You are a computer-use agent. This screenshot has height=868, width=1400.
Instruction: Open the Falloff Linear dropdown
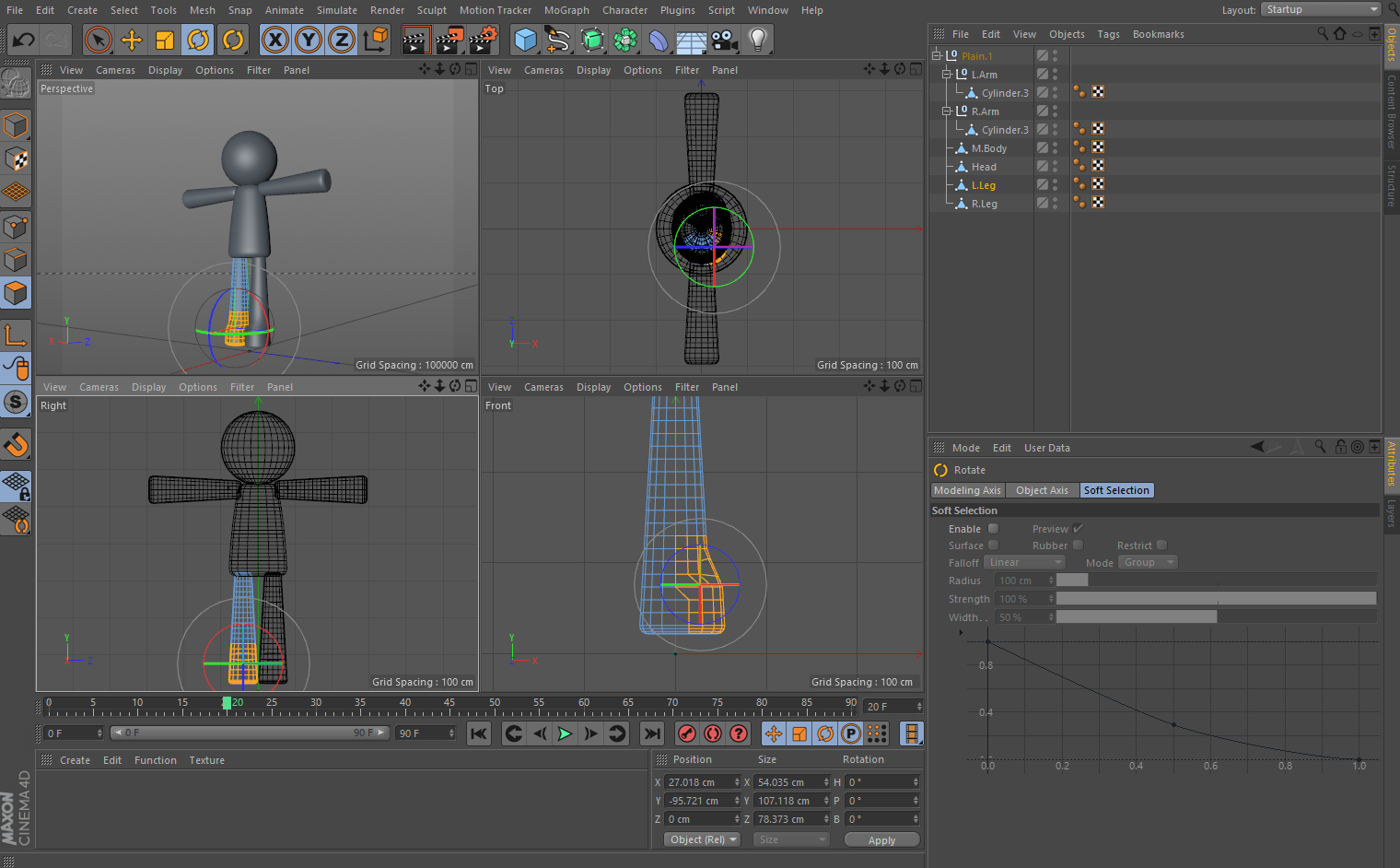[1024, 562]
